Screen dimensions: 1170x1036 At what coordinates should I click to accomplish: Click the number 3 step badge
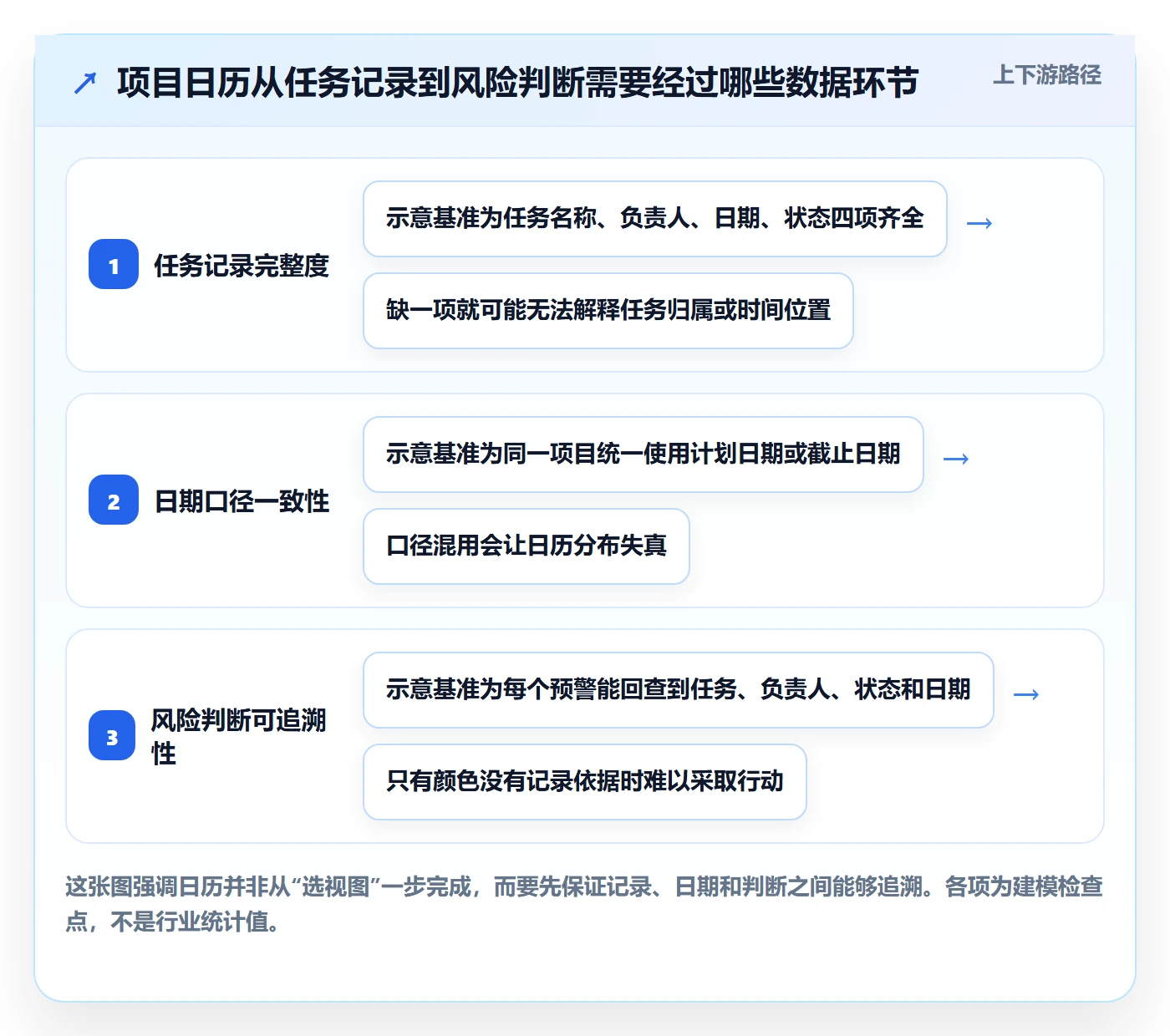(x=112, y=736)
